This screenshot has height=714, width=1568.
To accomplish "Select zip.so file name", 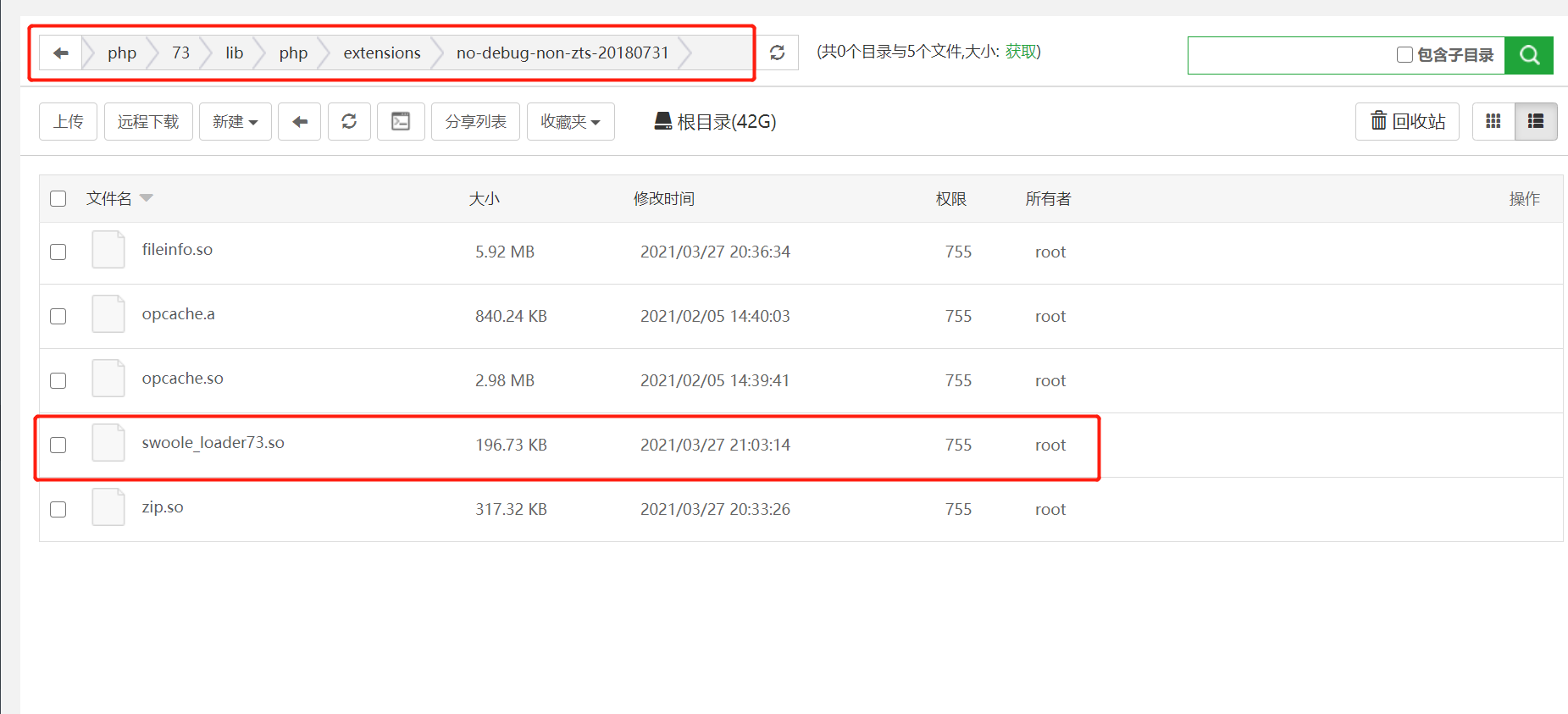I will tap(163, 507).
